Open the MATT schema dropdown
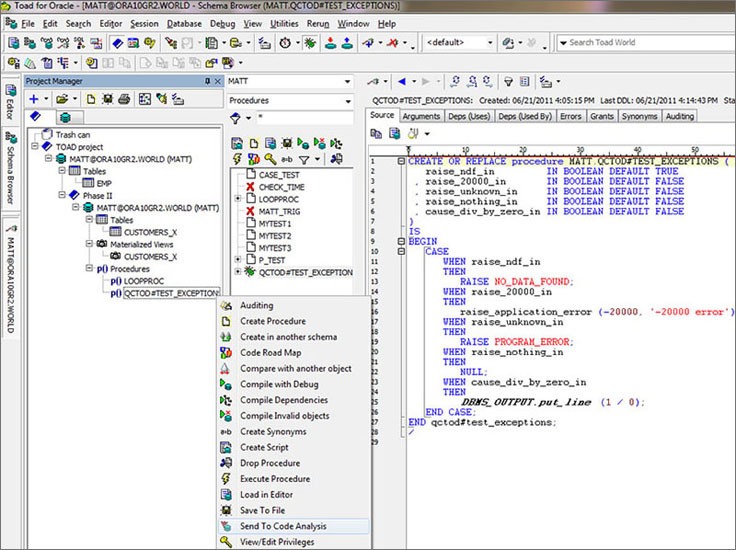The height and width of the screenshot is (550, 736). point(347,81)
